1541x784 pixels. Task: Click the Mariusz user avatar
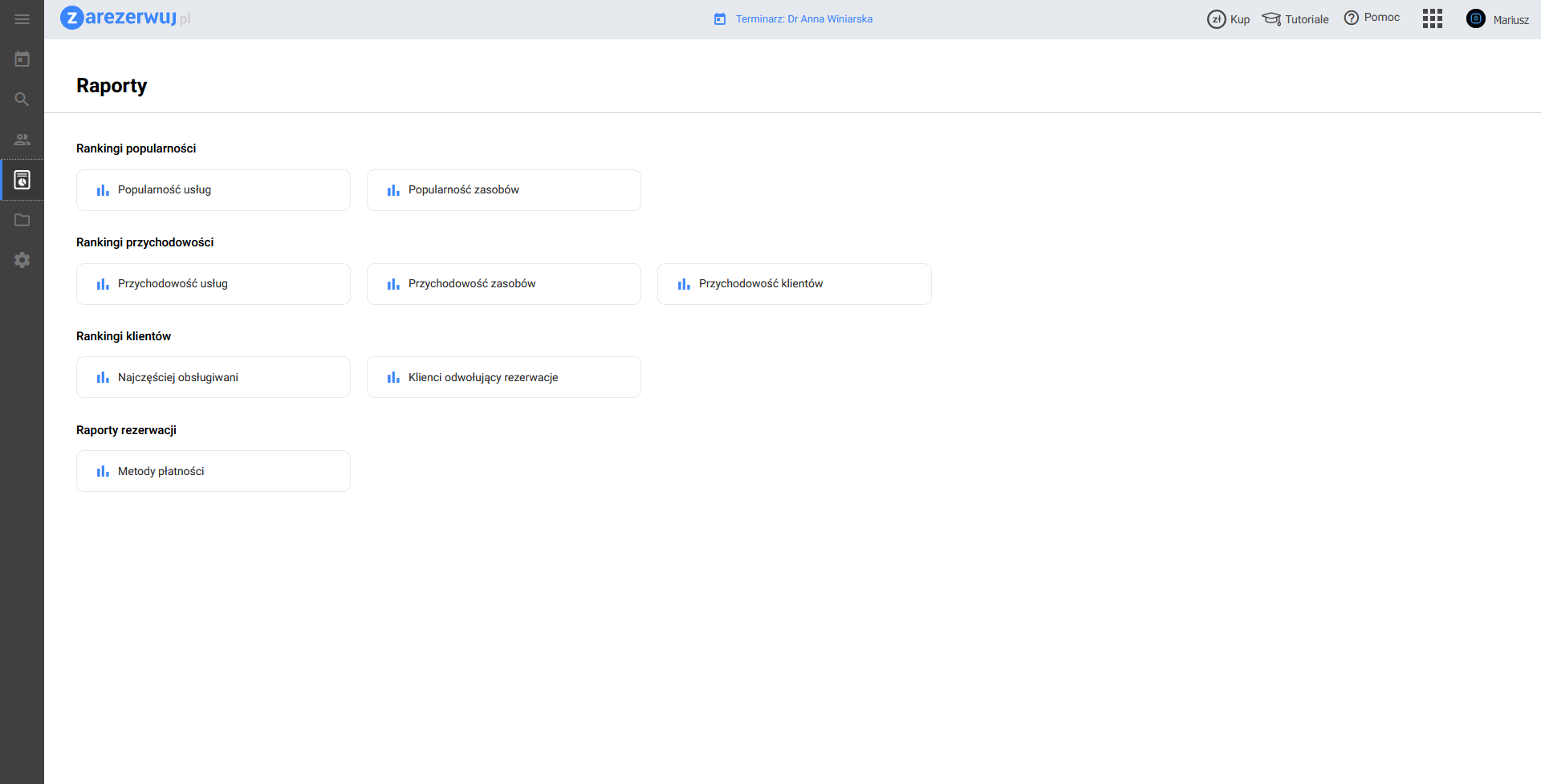tap(1475, 19)
